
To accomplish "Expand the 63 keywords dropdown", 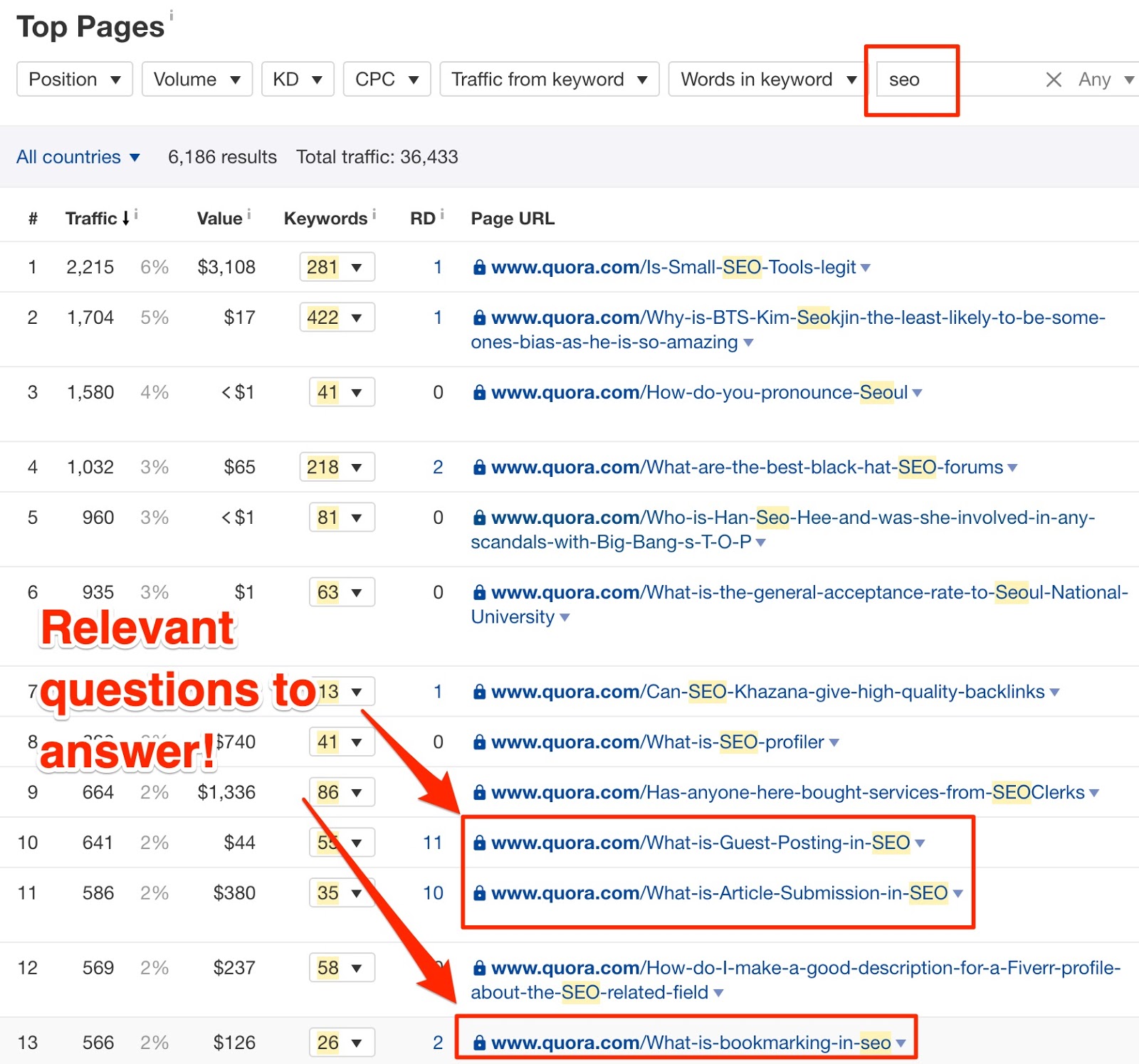I will pos(342,592).
